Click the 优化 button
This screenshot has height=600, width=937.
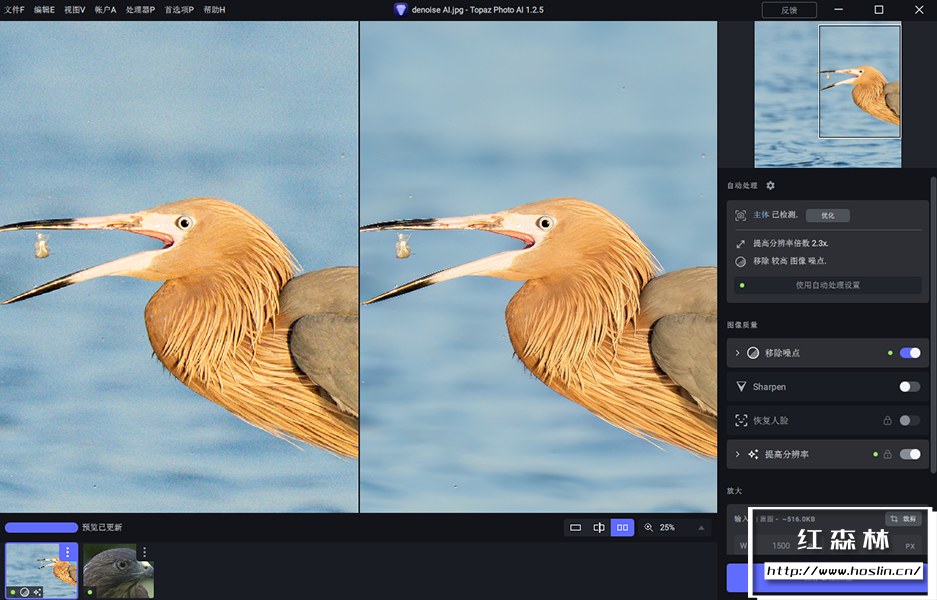[827, 215]
